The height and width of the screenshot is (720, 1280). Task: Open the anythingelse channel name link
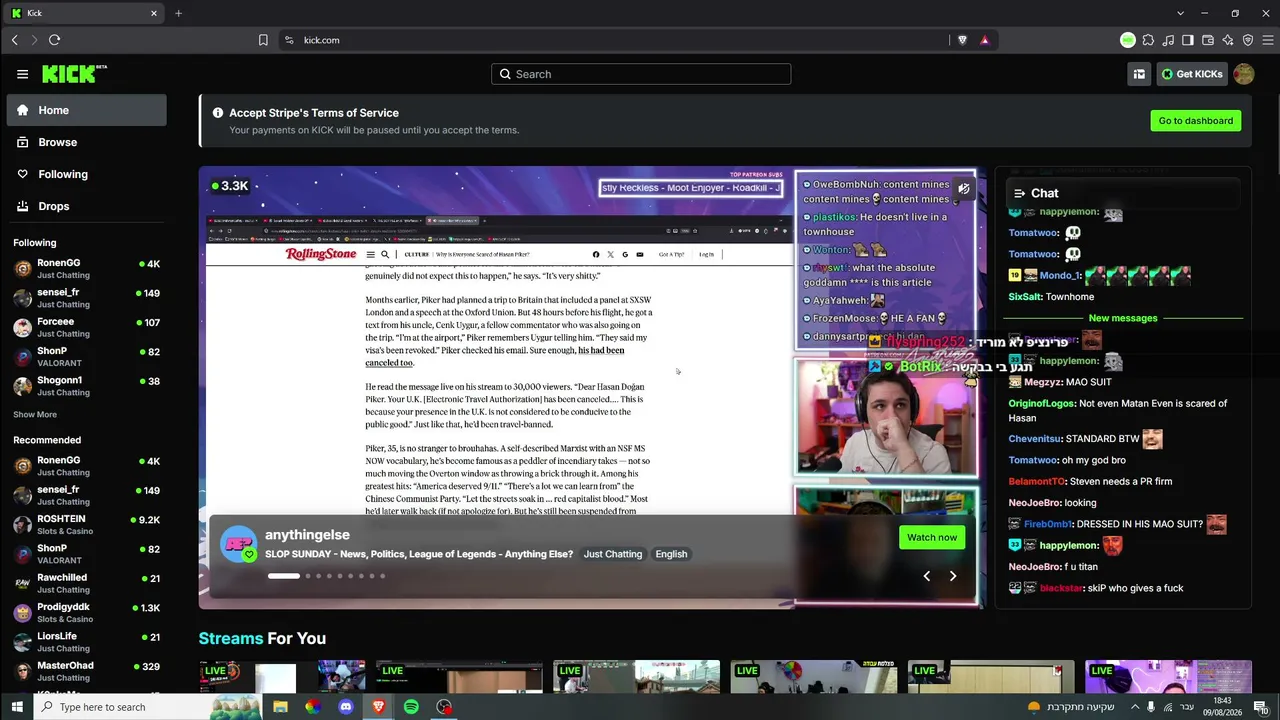[x=307, y=535]
